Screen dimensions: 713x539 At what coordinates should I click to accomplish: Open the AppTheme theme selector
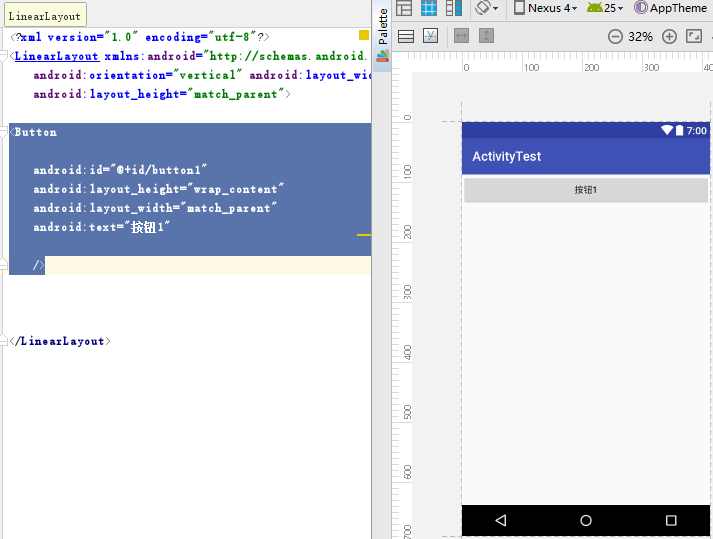click(670, 8)
